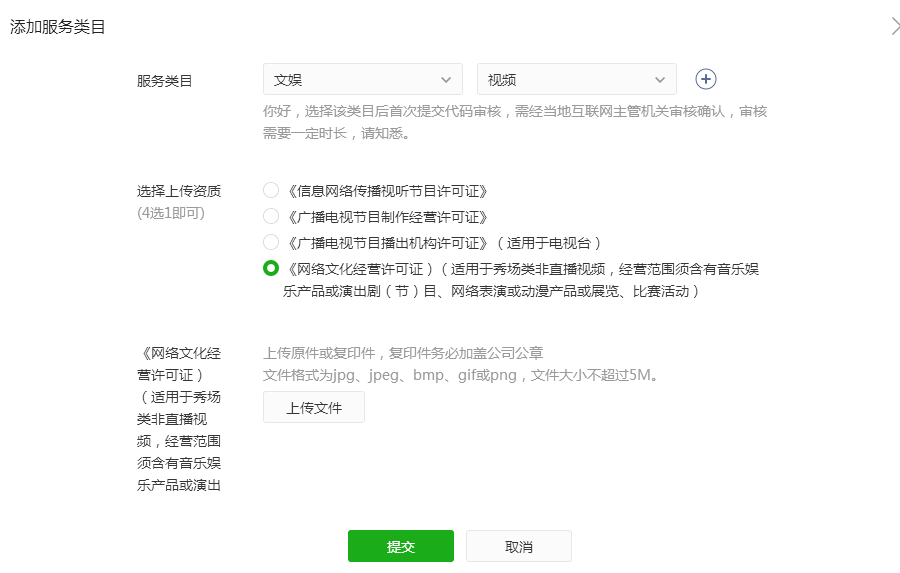
Task: Select 广播电视节目制作经营许可证 radio button
Action: coord(271,216)
